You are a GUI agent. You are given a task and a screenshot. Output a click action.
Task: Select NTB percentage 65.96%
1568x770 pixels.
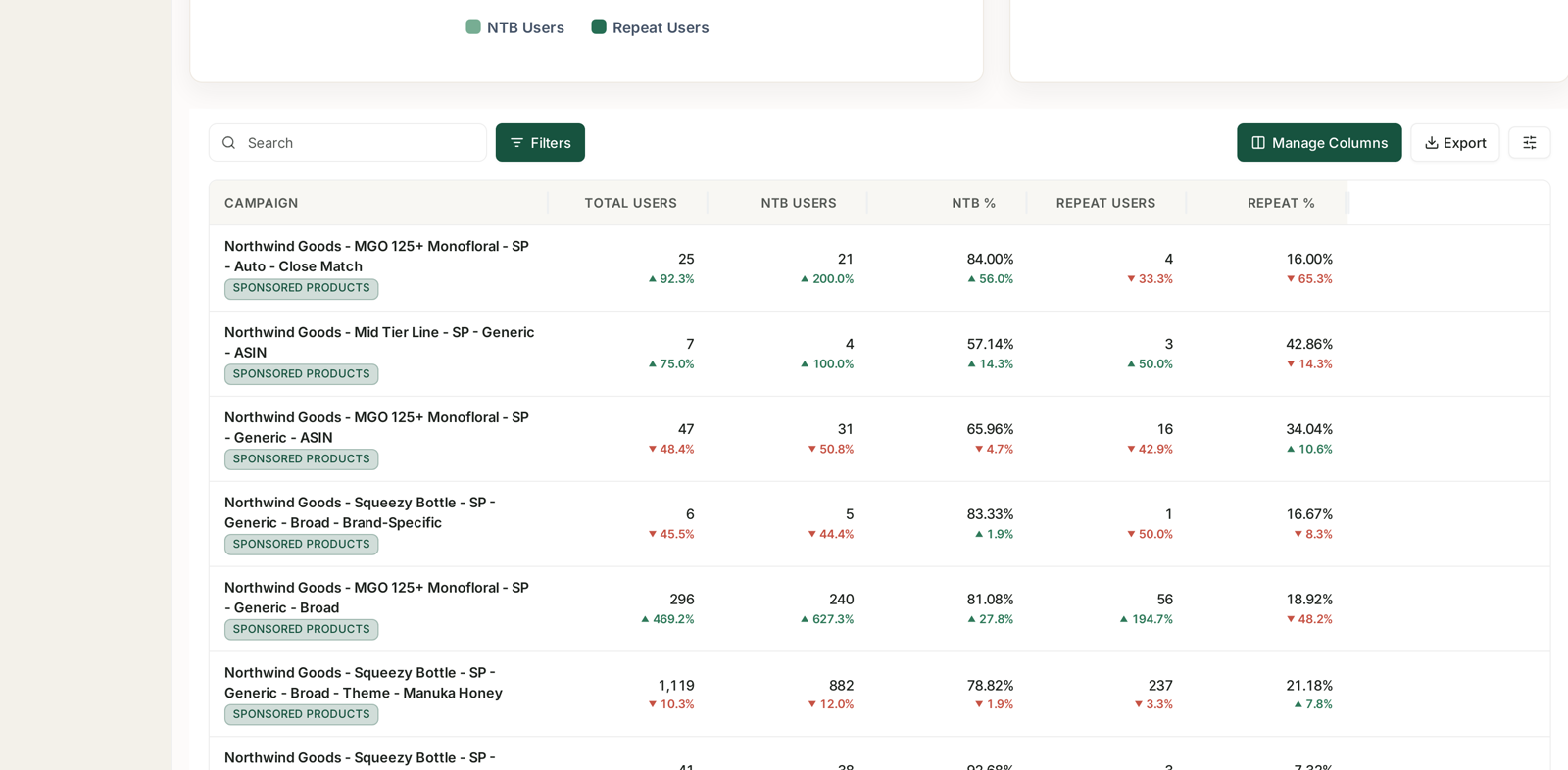click(x=990, y=429)
